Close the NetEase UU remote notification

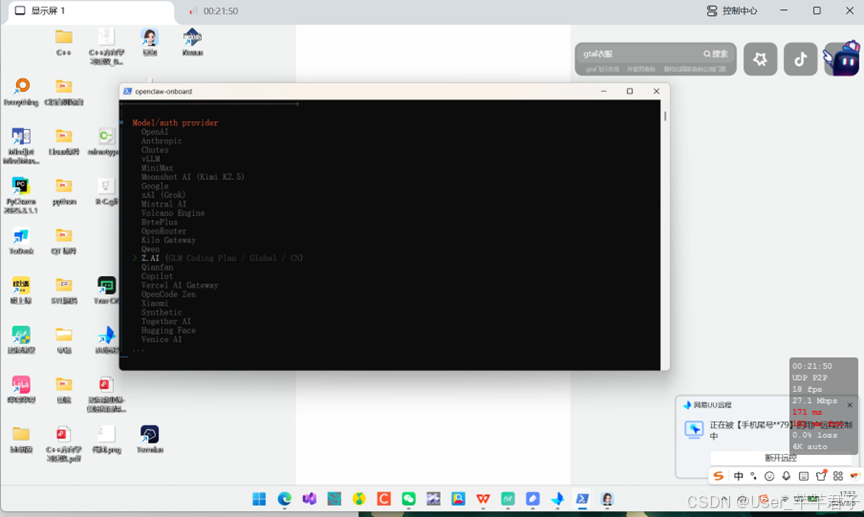click(x=850, y=405)
